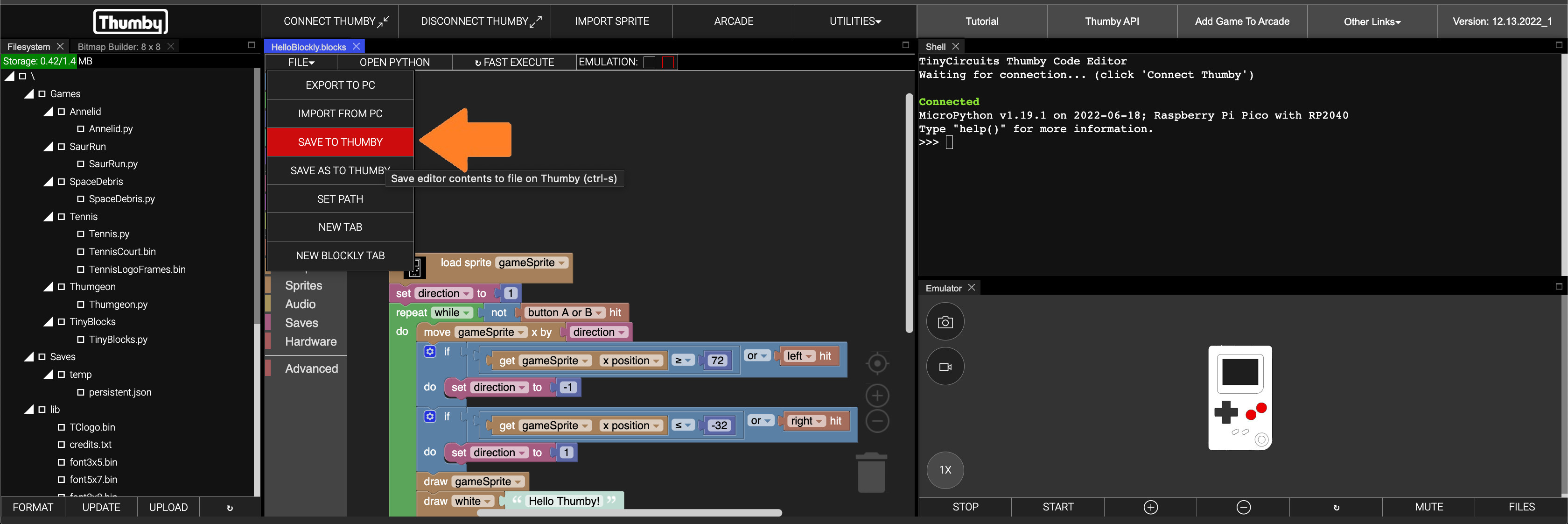Image resolution: width=1568 pixels, height=524 pixels.
Task: Choose NEW BLOCKLY TAB from the File menu
Action: point(340,256)
